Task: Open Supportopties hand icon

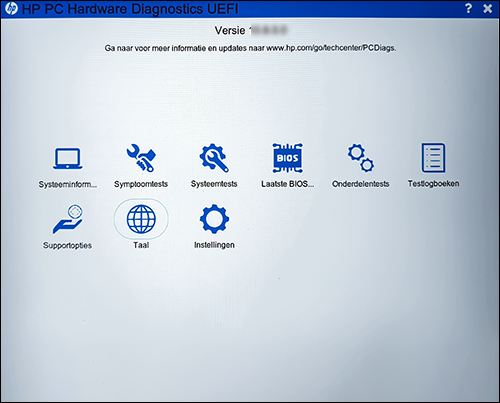Action: 68,219
